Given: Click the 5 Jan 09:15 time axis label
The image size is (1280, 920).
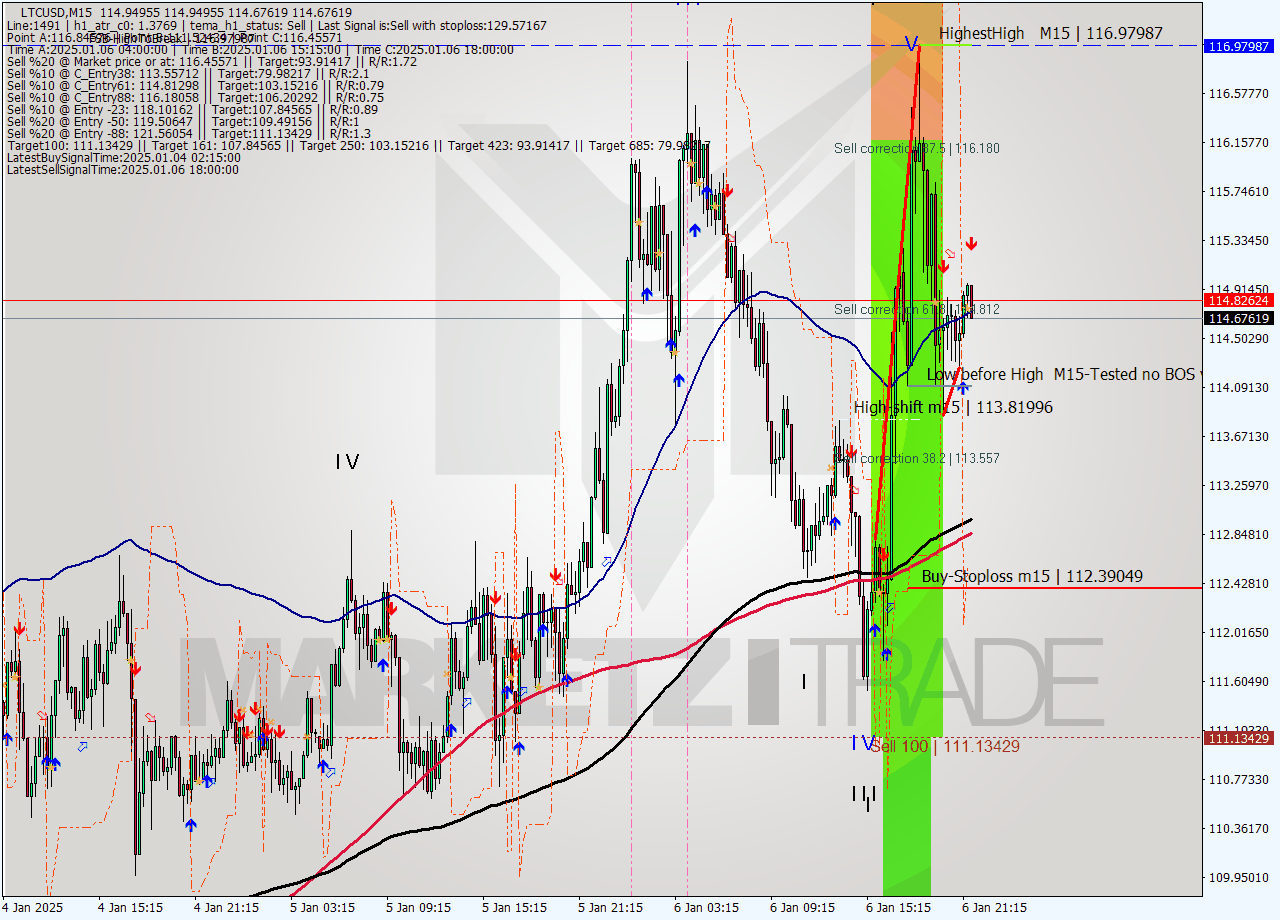Looking at the screenshot, I should pyautogui.click(x=419, y=908).
